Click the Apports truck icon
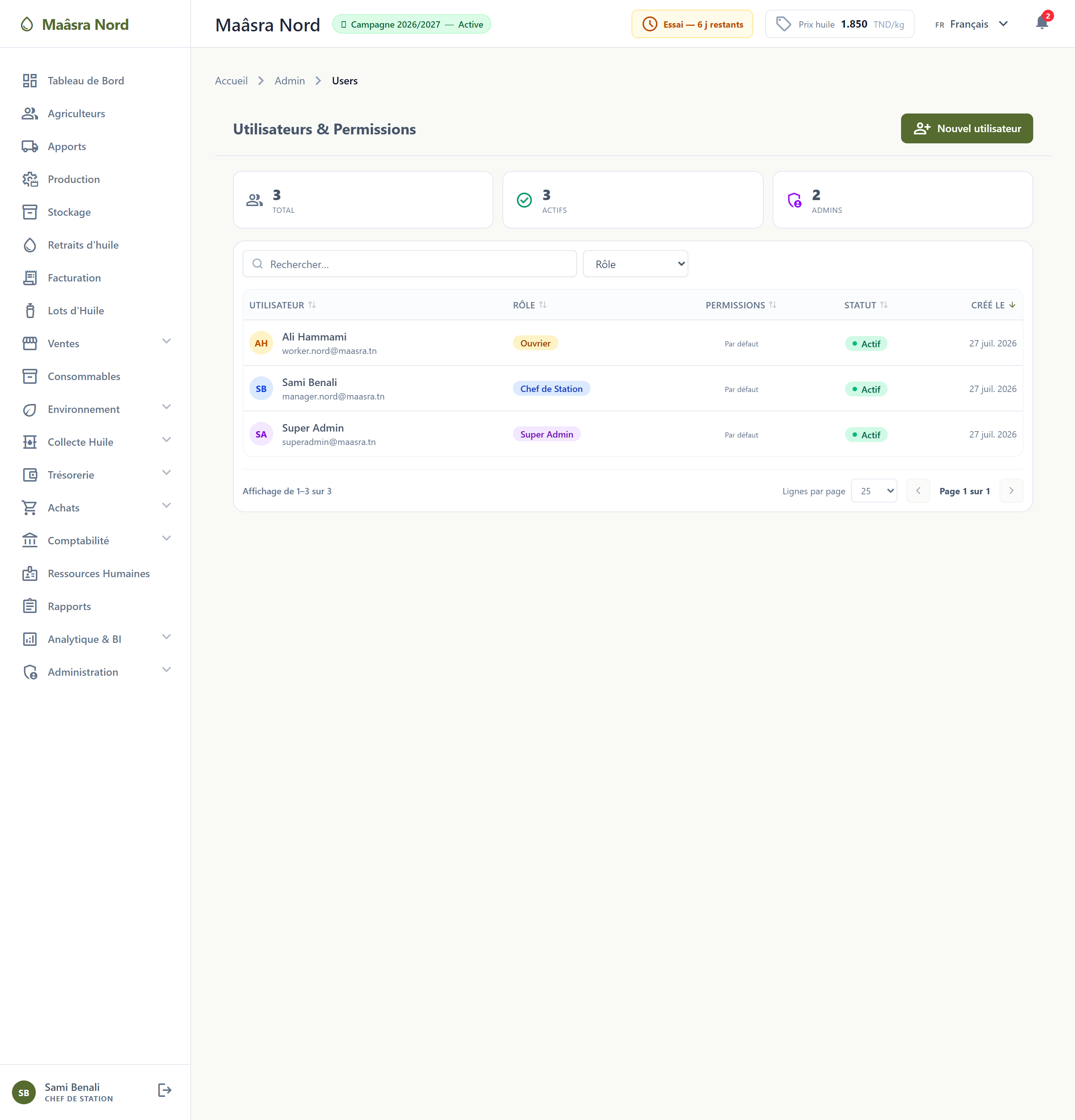The image size is (1075, 1120). [x=30, y=146]
